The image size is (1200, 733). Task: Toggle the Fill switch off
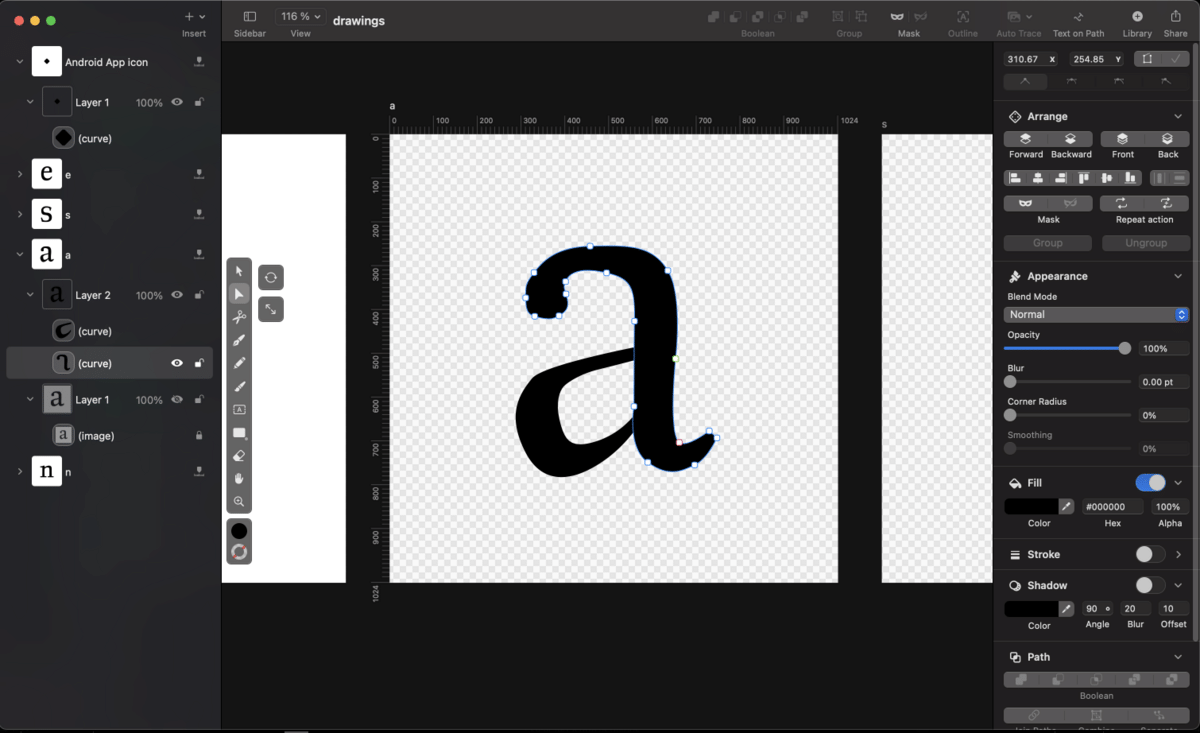(1150, 483)
